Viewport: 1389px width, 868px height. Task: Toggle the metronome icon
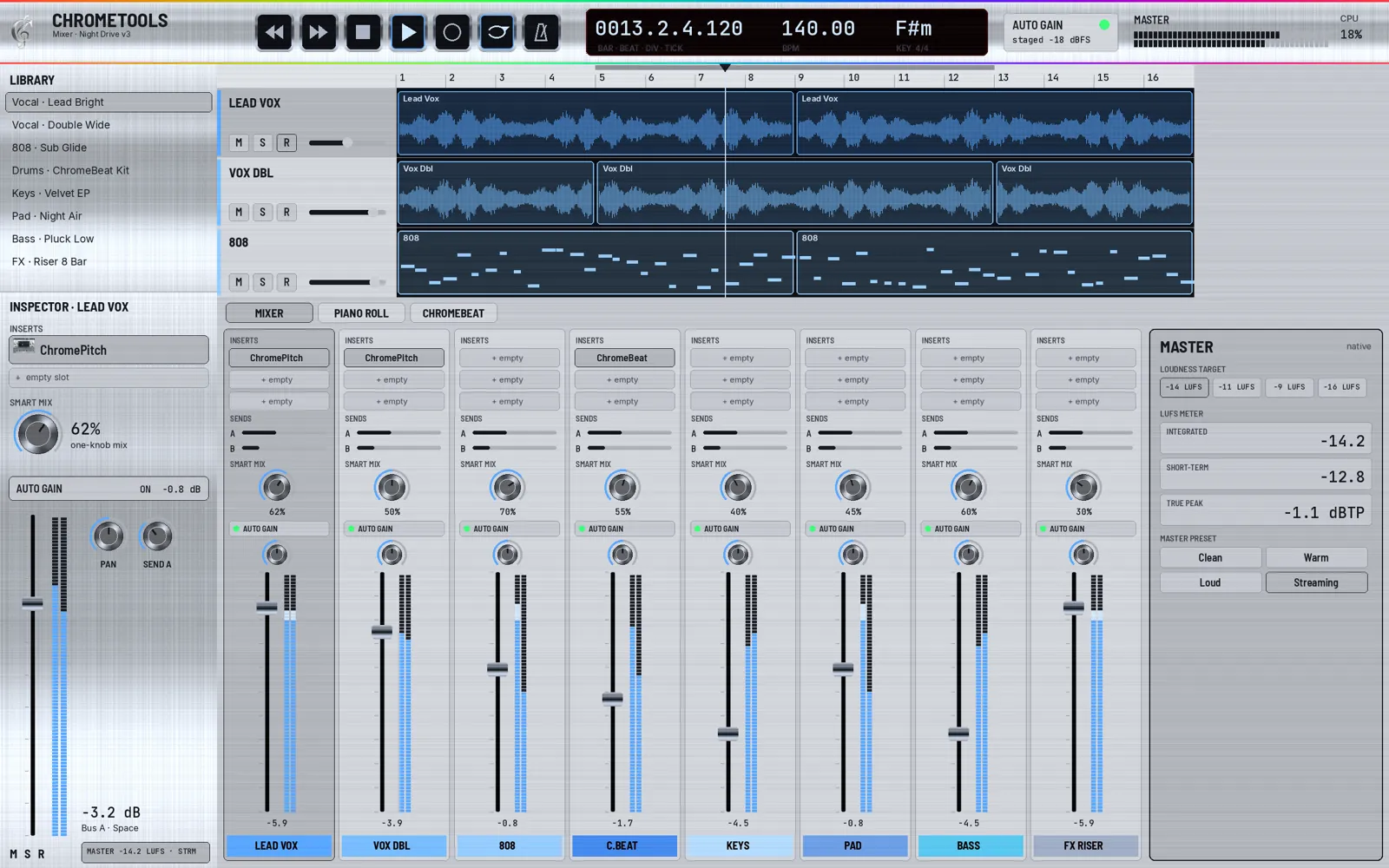pyautogui.click(x=542, y=33)
